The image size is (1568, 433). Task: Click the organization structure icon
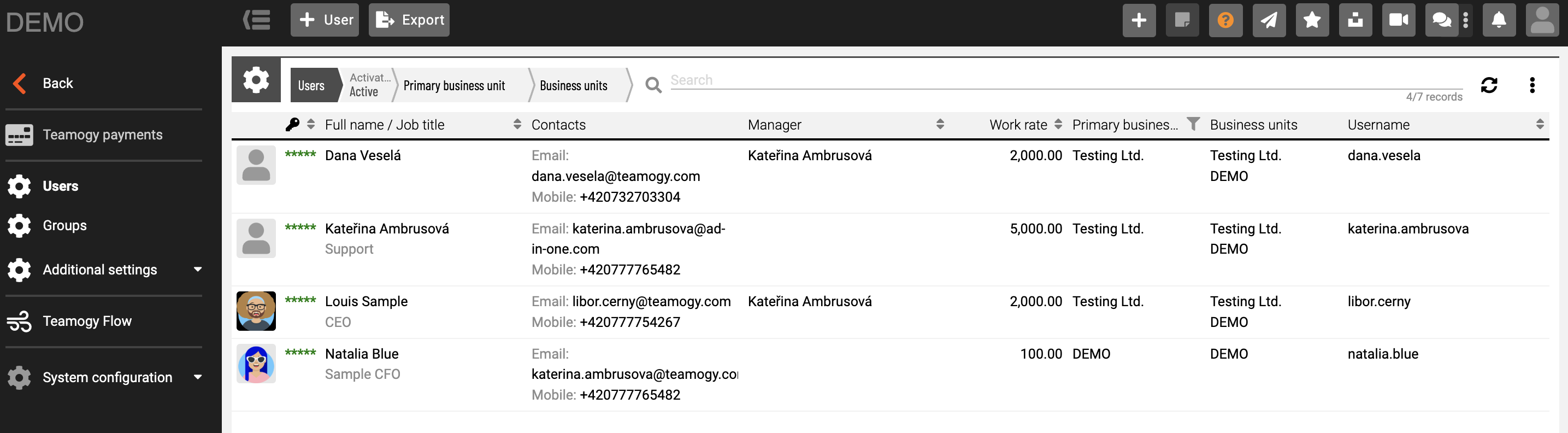pos(1355,20)
